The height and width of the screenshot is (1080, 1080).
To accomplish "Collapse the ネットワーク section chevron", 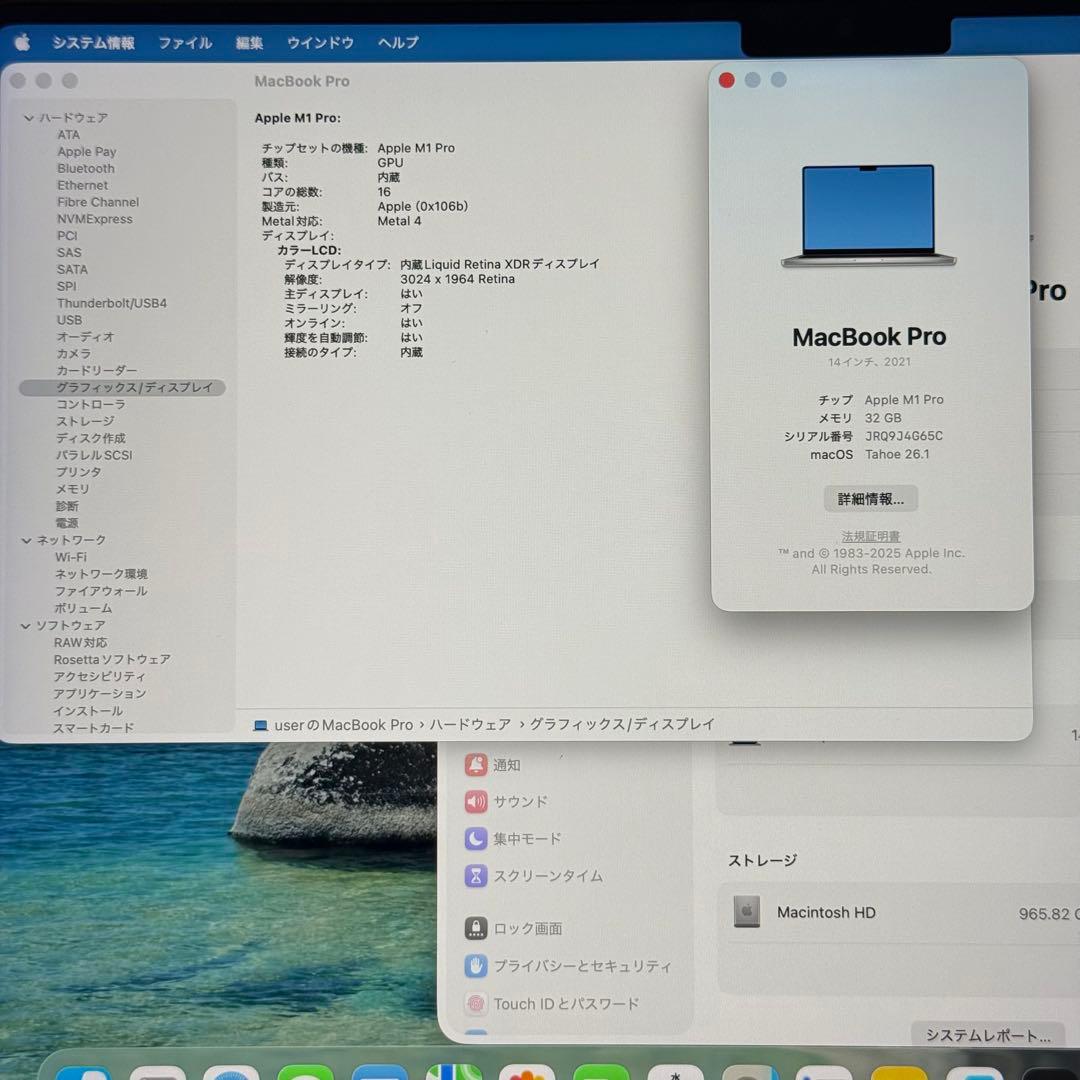I will click(26, 541).
